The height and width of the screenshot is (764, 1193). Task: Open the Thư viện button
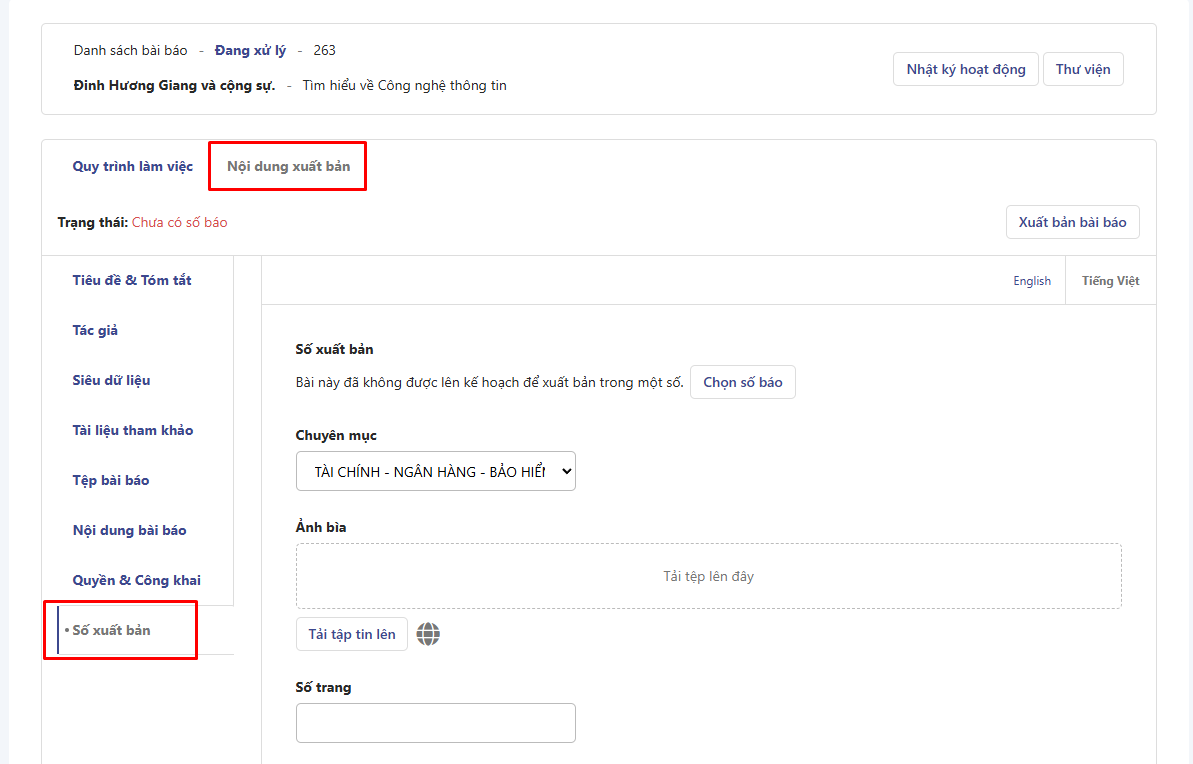(1083, 69)
